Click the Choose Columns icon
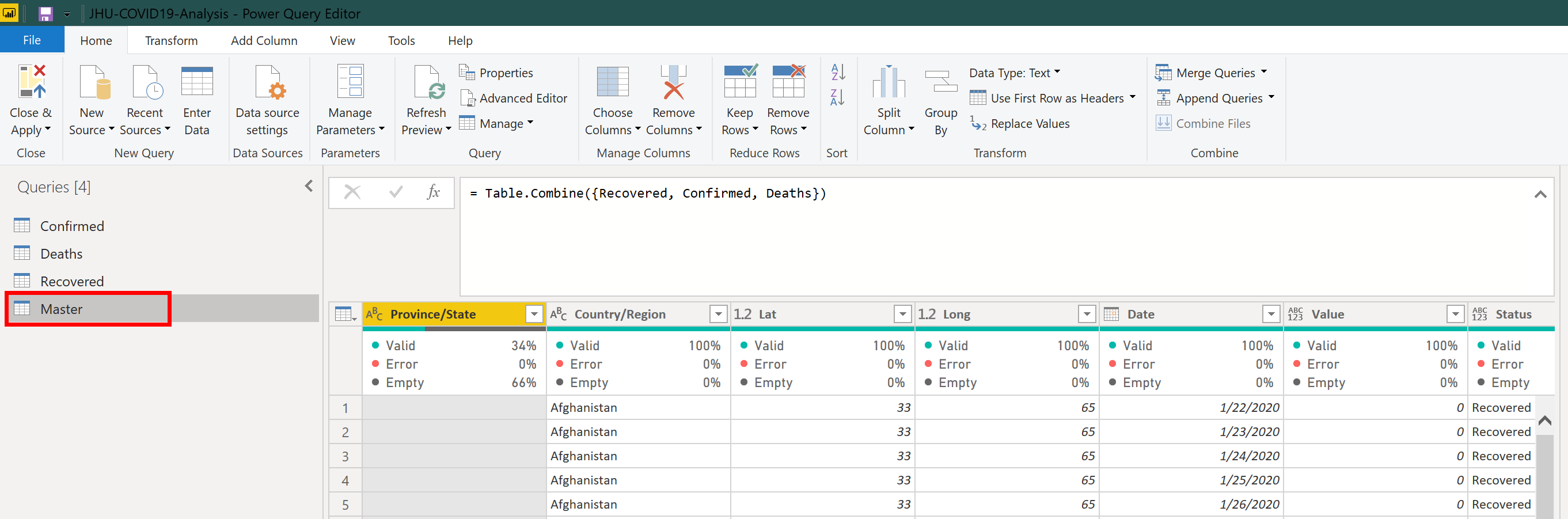Image resolution: width=1568 pixels, height=519 pixels. coord(612,82)
